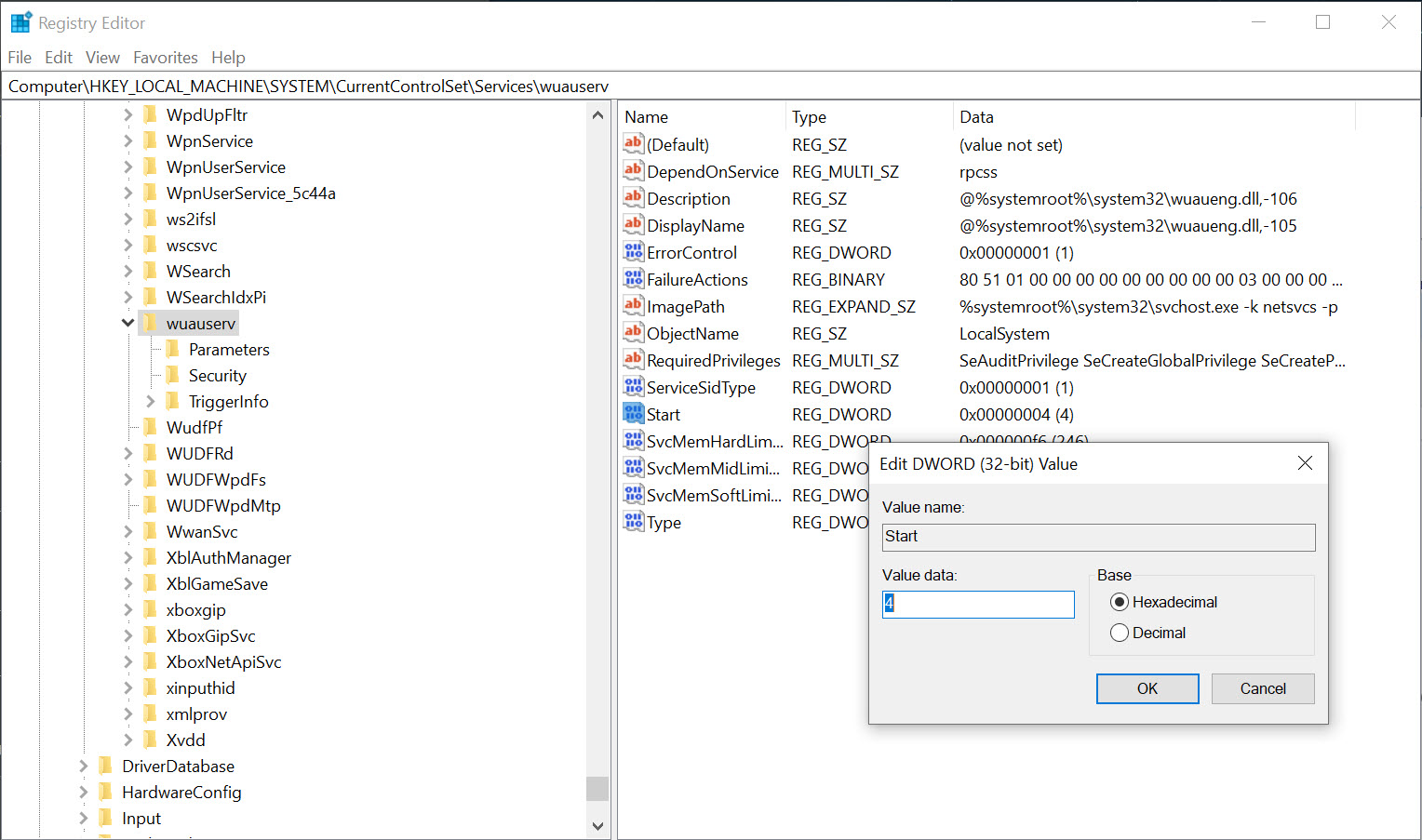Click the registry path address bar
Screen dimensions: 1422x840
coord(711,86)
